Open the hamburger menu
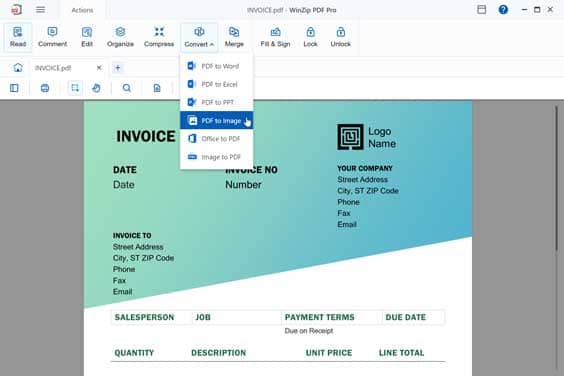 [41, 10]
